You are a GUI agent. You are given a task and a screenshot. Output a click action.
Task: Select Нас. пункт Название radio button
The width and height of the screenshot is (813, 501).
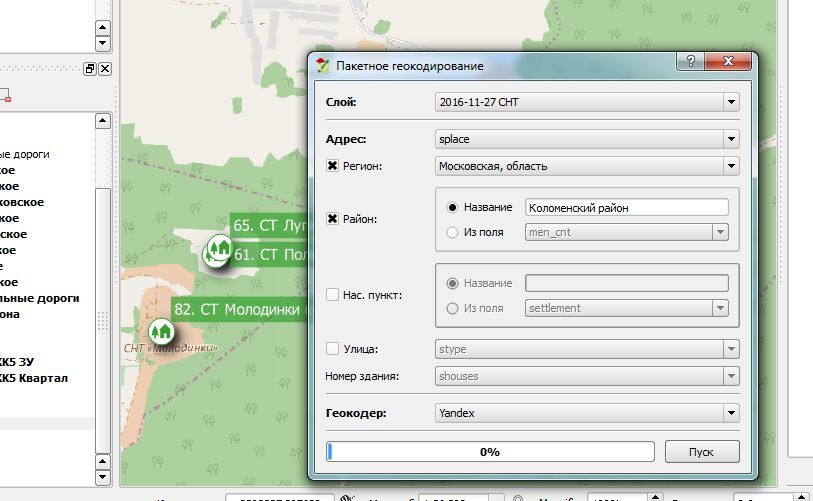click(452, 283)
